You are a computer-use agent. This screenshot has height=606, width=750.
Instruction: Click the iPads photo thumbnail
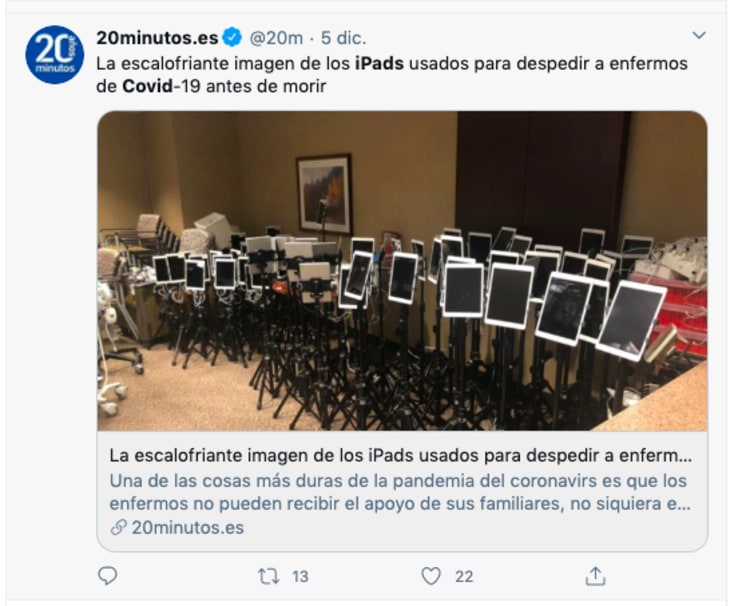(x=402, y=271)
